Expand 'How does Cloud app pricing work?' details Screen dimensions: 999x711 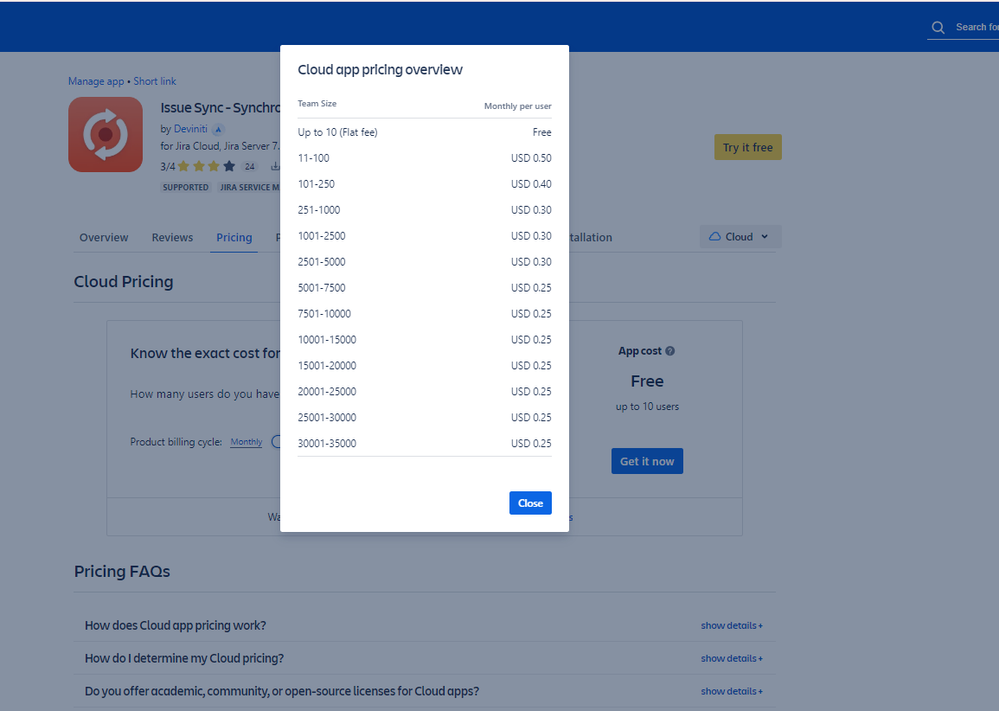pos(731,626)
